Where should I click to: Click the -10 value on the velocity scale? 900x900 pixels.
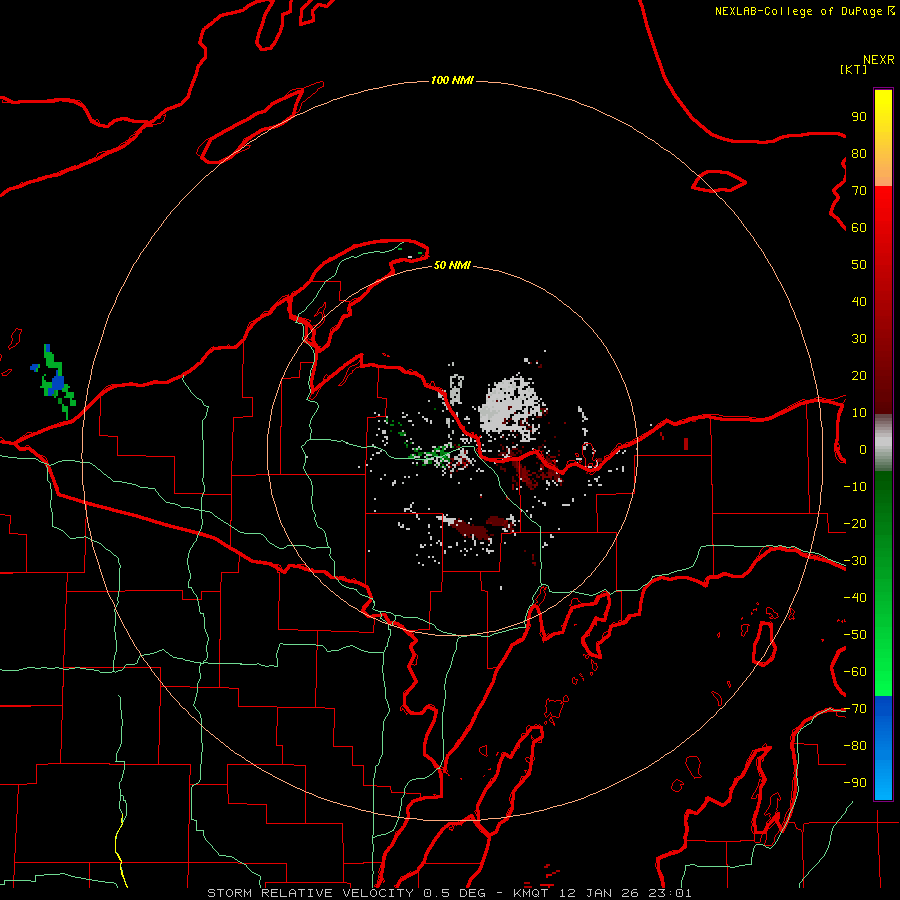click(855, 487)
